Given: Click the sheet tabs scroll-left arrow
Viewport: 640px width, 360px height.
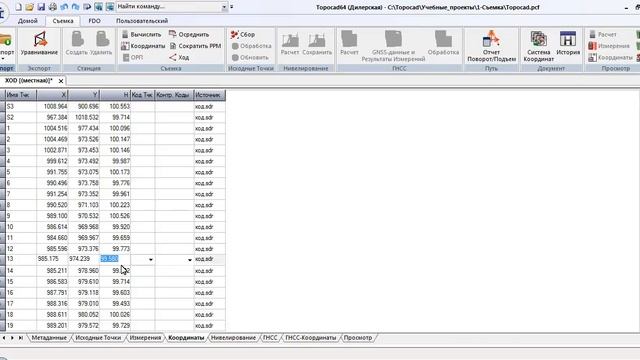Looking at the screenshot, I should coord(4,338).
